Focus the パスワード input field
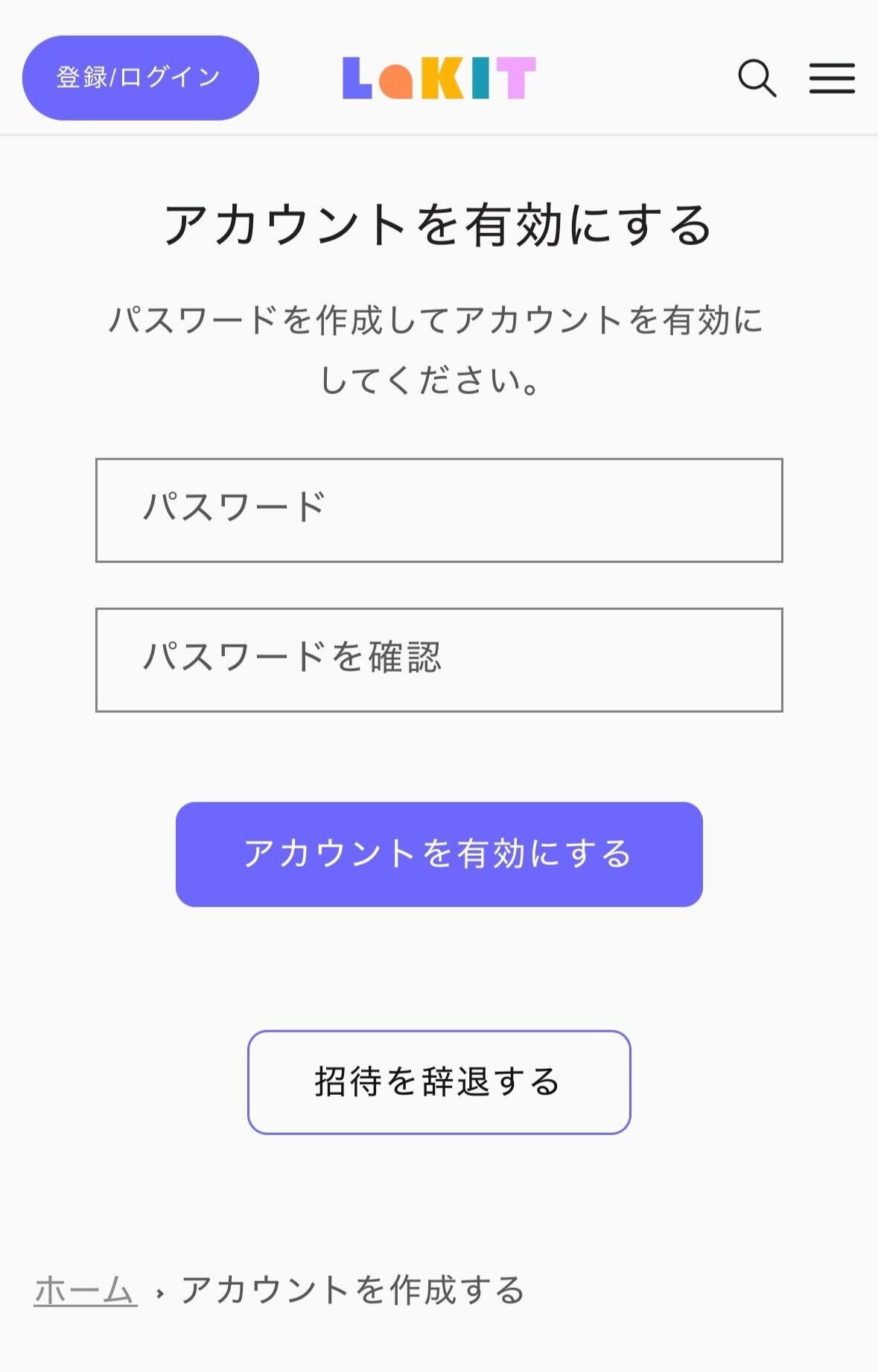Viewport: 878px width, 1372px height. point(439,510)
